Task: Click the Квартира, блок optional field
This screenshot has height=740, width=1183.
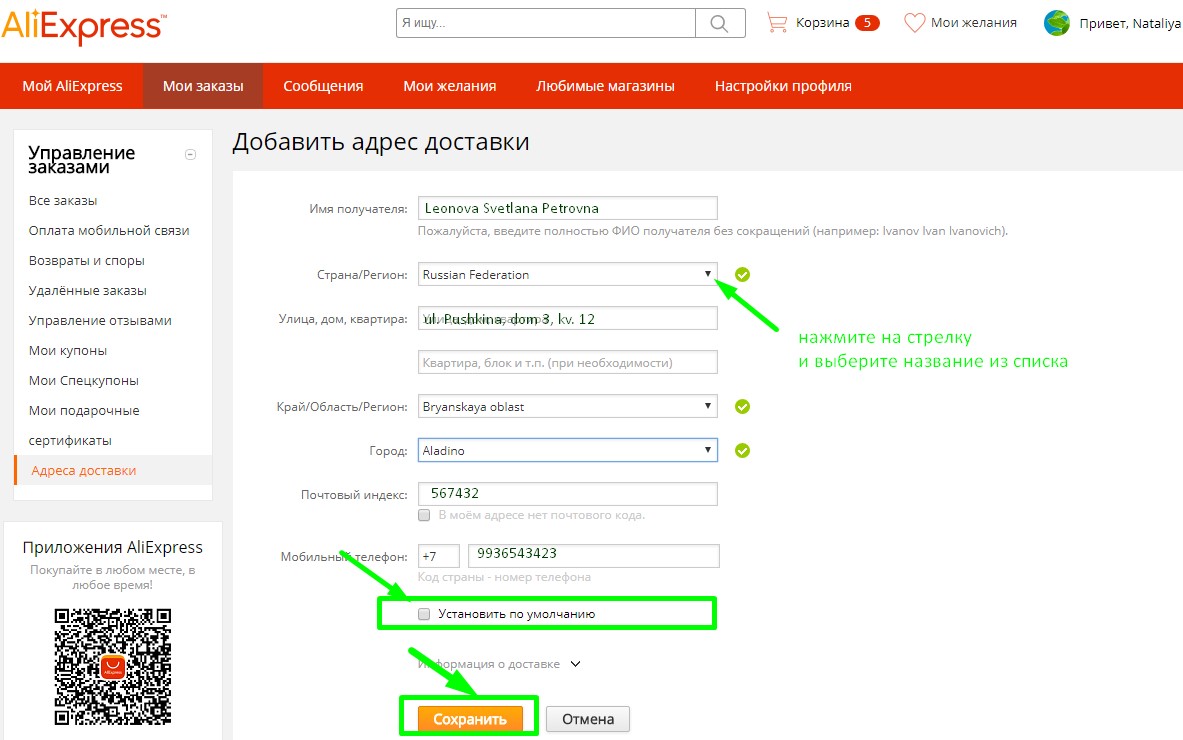Action: click(x=567, y=363)
